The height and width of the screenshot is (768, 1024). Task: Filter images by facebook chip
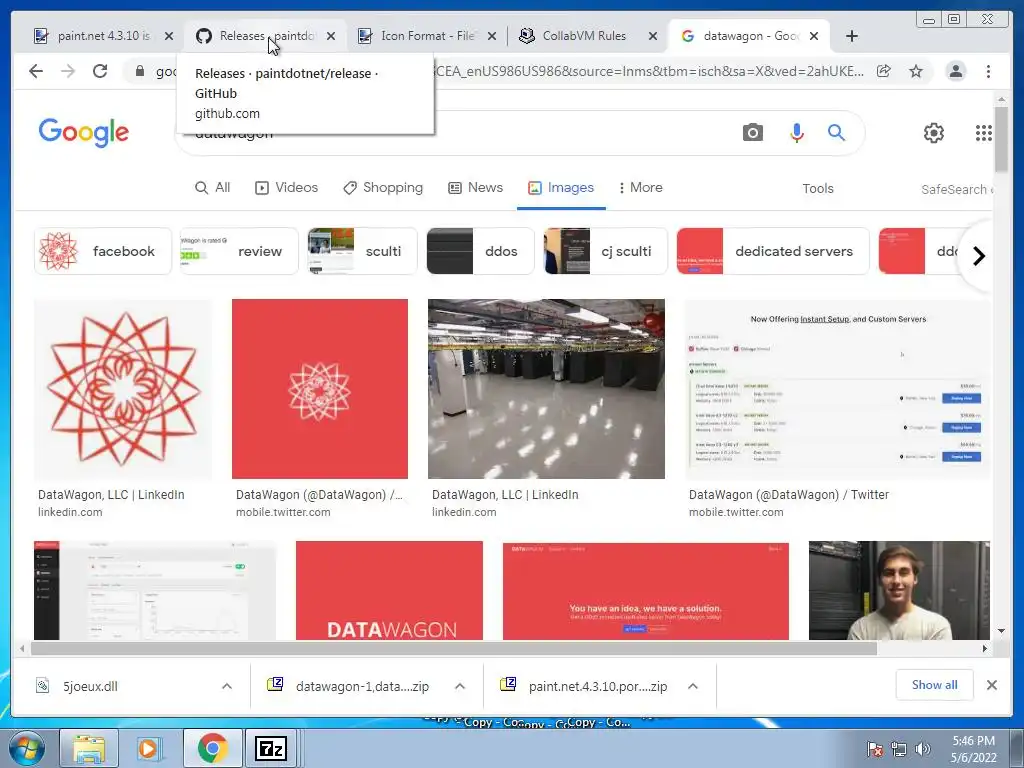(x=103, y=251)
